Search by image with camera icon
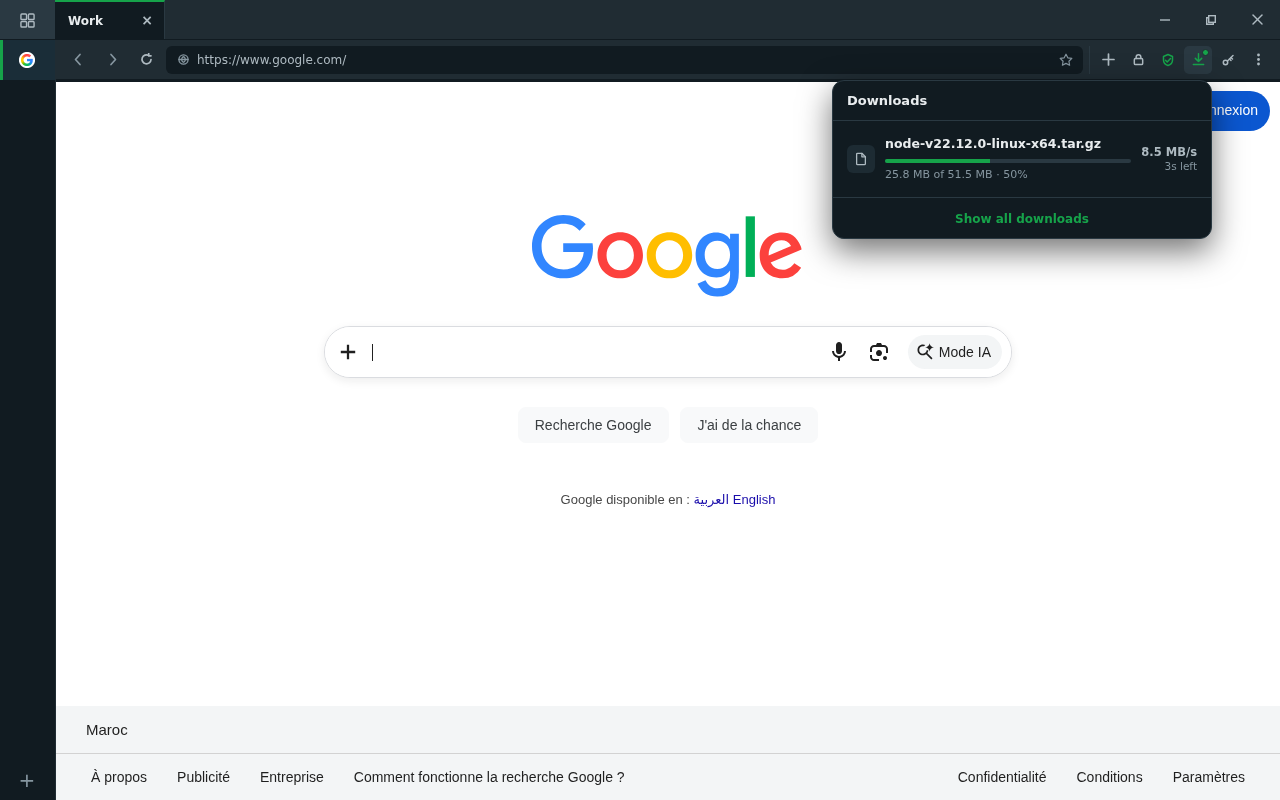This screenshot has width=1280, height=800. 879,352
